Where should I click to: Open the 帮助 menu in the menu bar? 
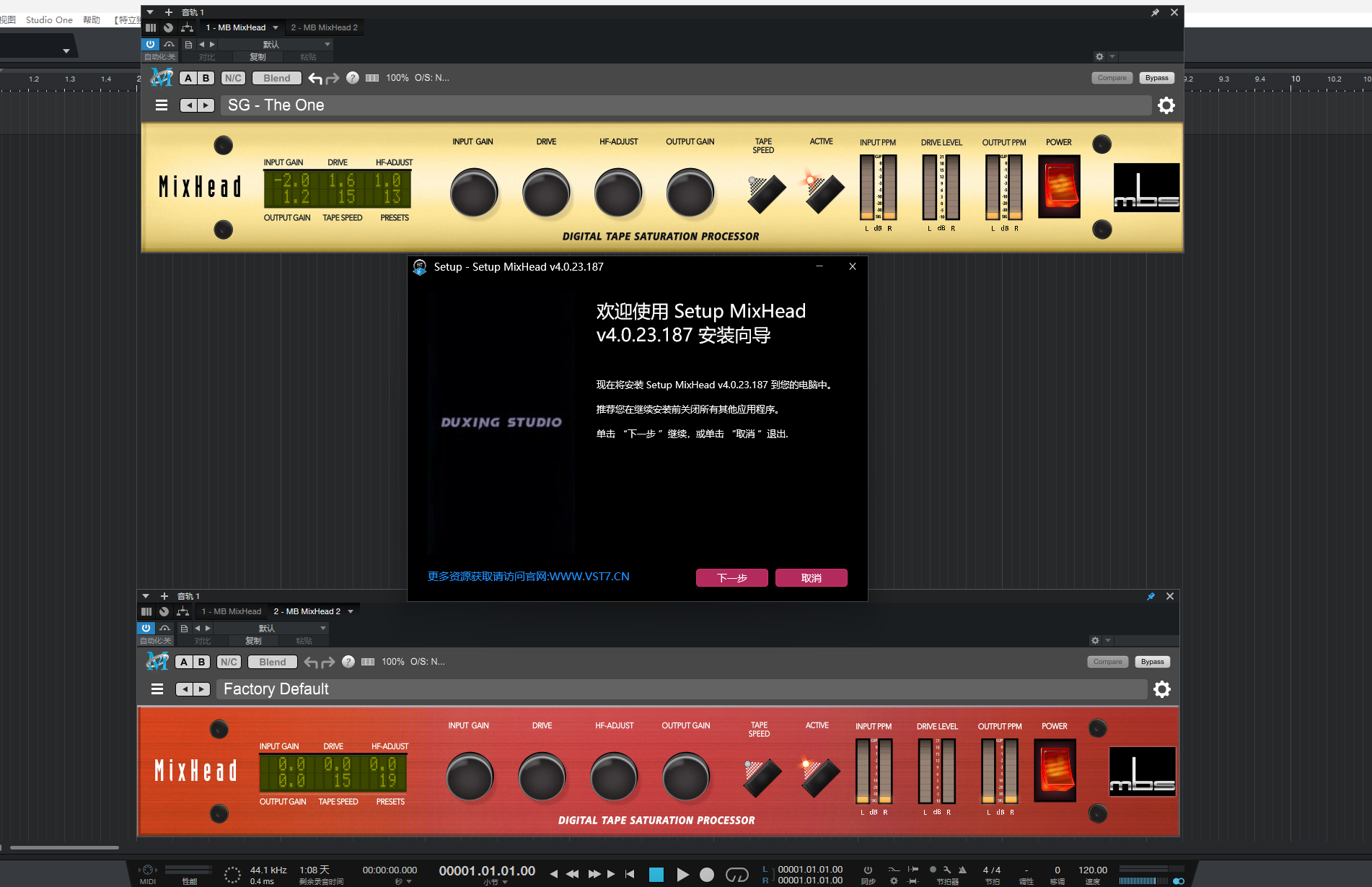(92, 19)
